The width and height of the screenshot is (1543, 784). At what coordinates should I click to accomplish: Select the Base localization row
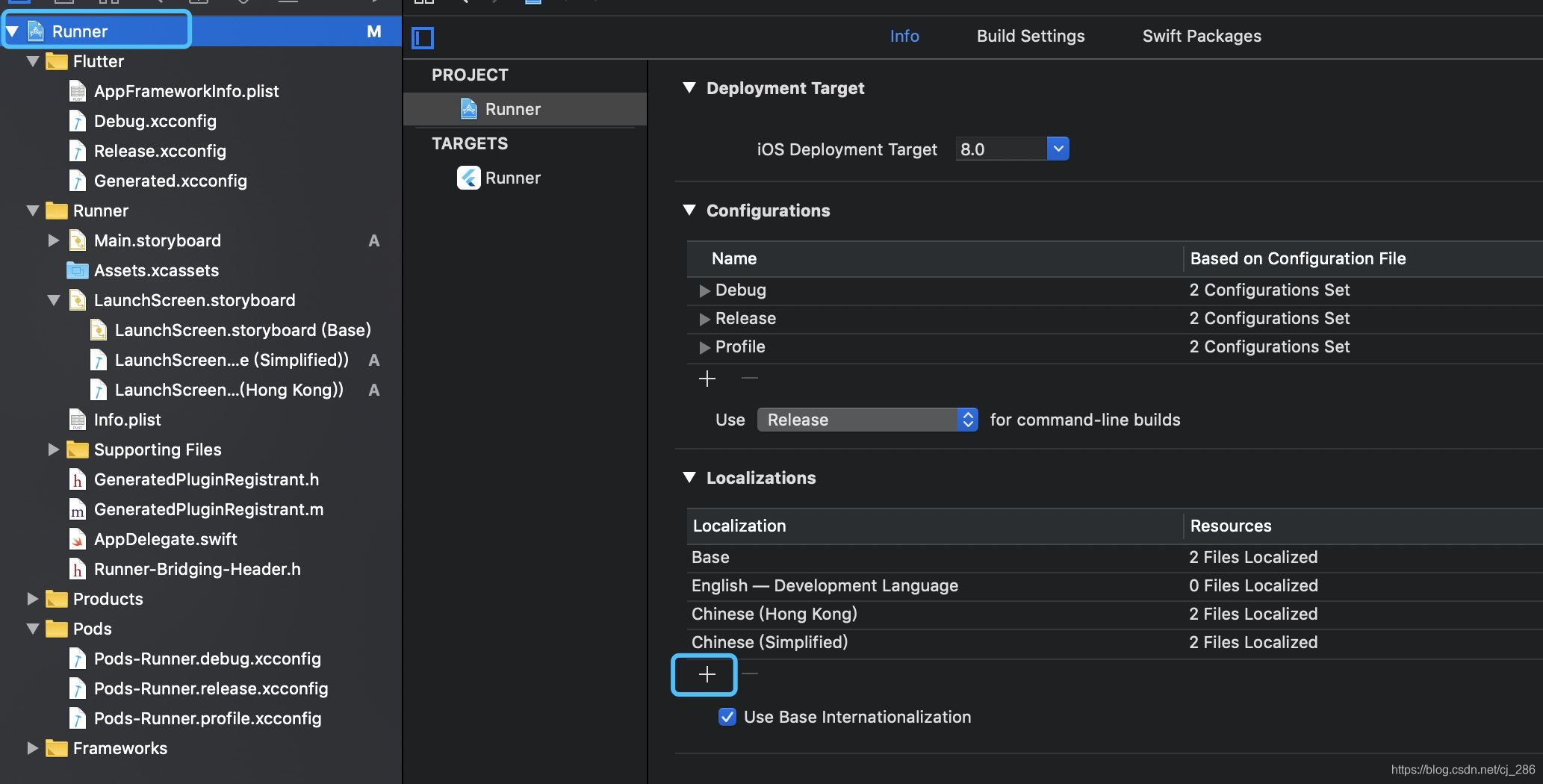coord(1114,558)
